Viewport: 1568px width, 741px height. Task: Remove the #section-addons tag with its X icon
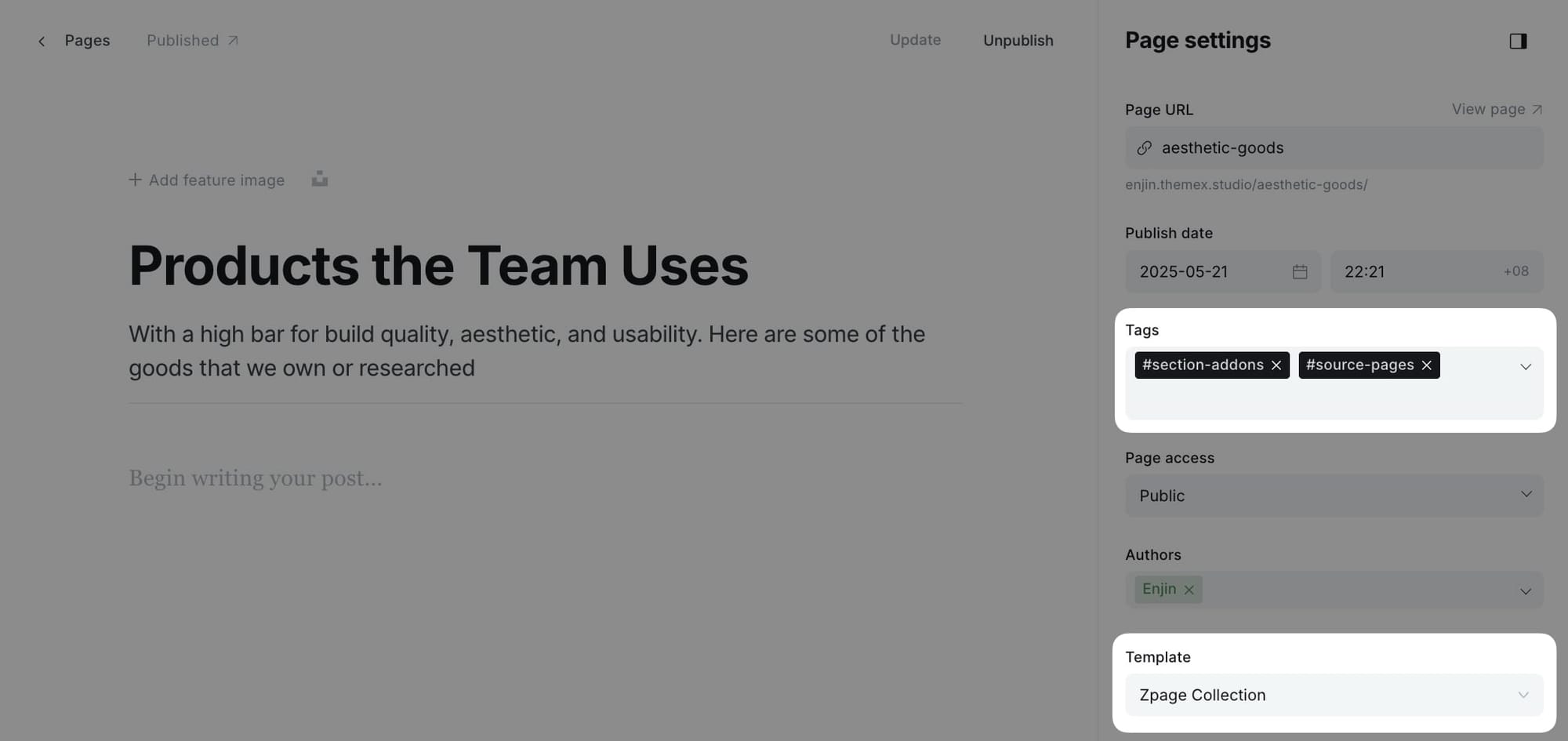(1277, 365)
